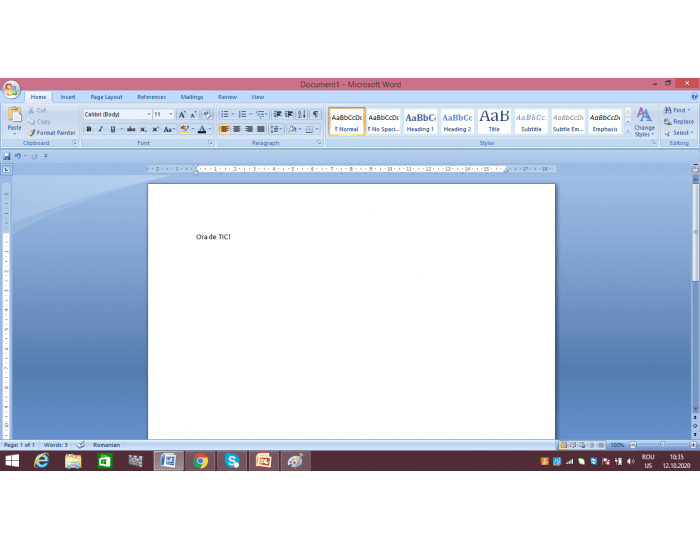
Task: Sort text alphabetically with A-Z icon
Action: coord(302,115)
